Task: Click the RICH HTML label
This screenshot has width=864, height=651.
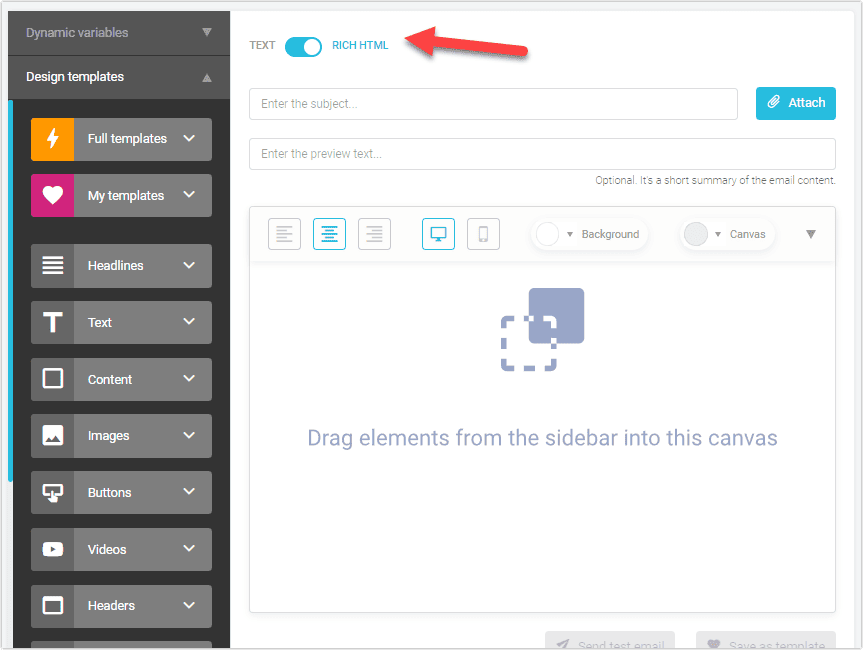Action: tap(360, 45)
